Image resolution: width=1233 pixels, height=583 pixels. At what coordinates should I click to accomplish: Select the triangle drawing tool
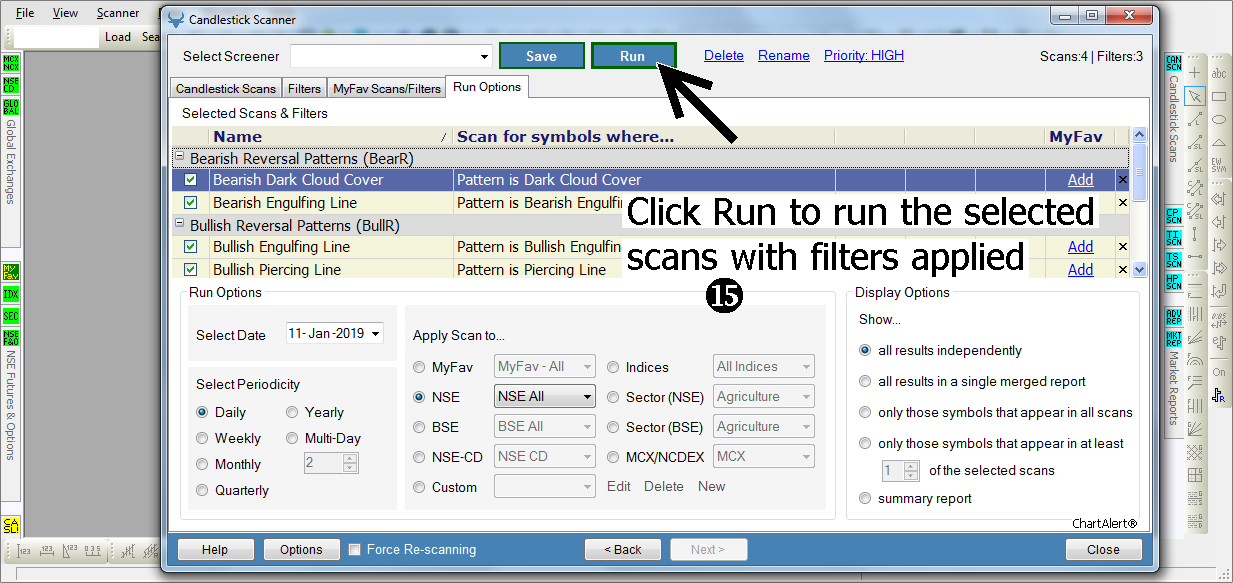pyautogui.click(x=1219, y=142)
